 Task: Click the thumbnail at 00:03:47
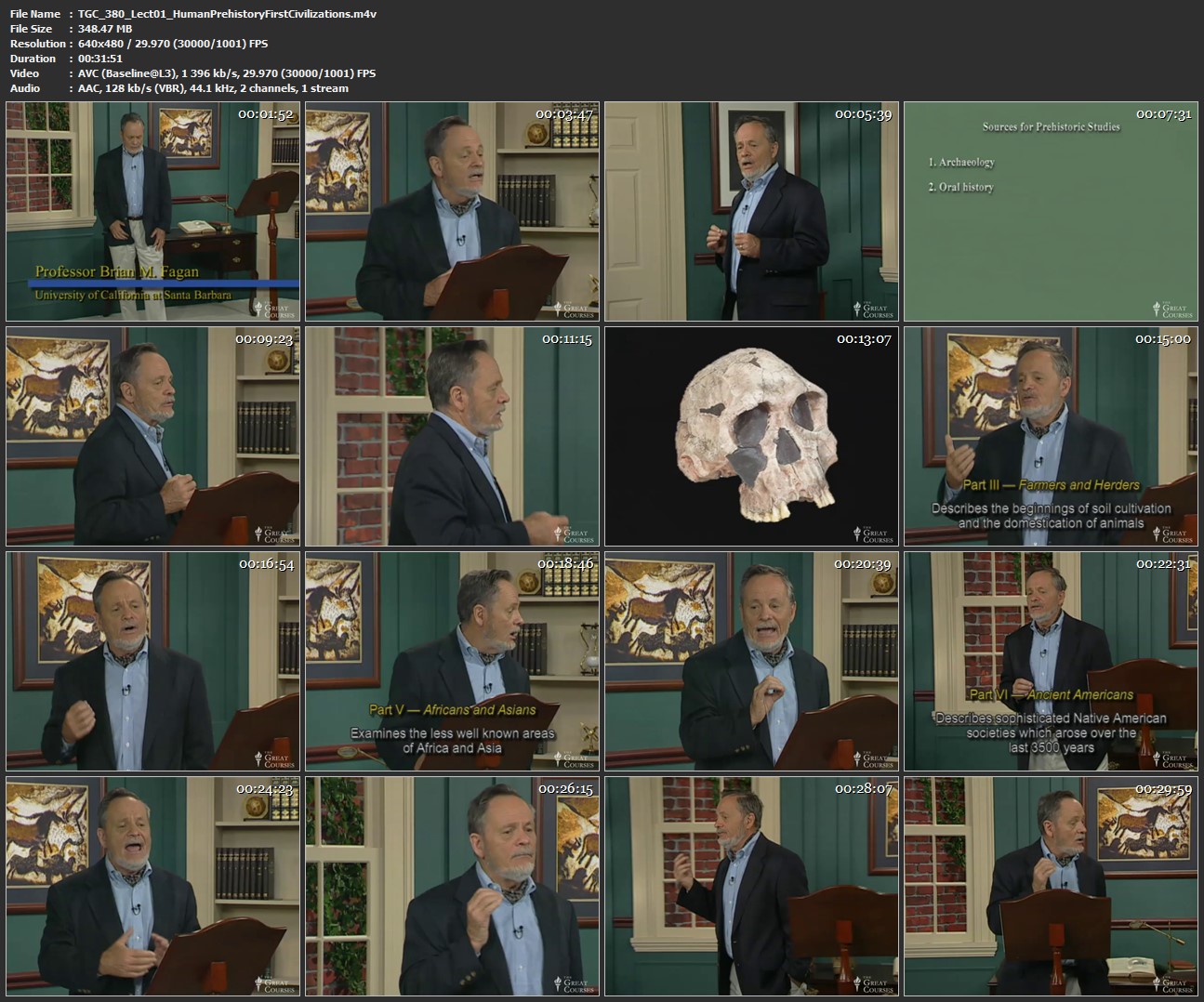point(452,212)
